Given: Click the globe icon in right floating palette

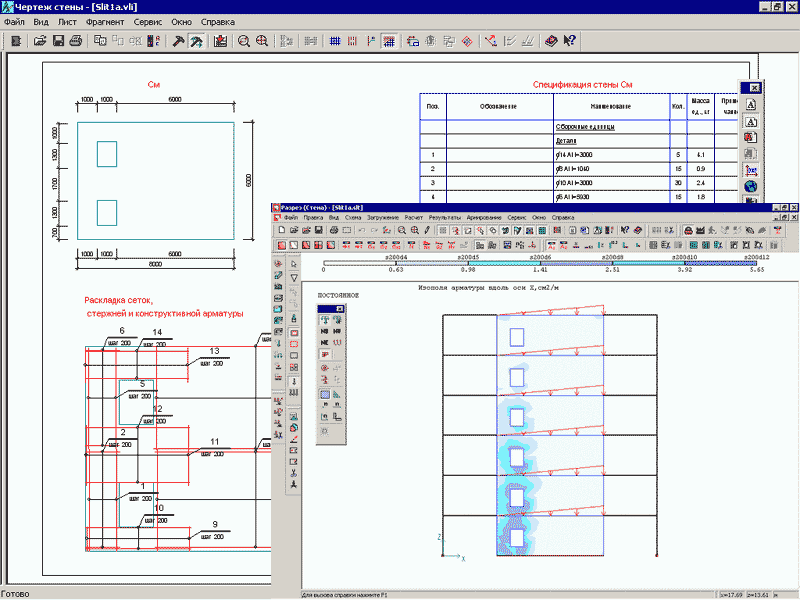Looking at the screenshot, I should [750, 186].
